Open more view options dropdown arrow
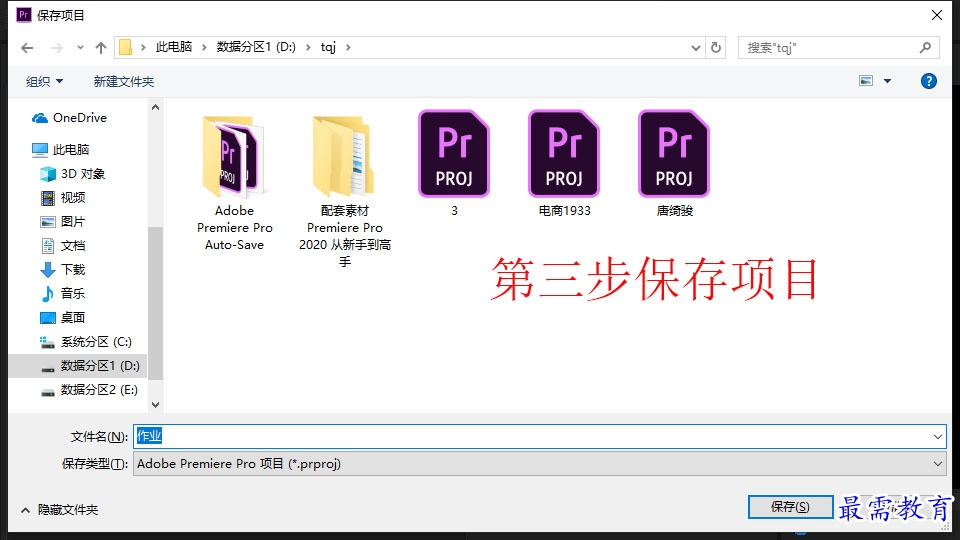Image resolution: width=960 pixels, height=540 pixels. (x=887, y=81)
